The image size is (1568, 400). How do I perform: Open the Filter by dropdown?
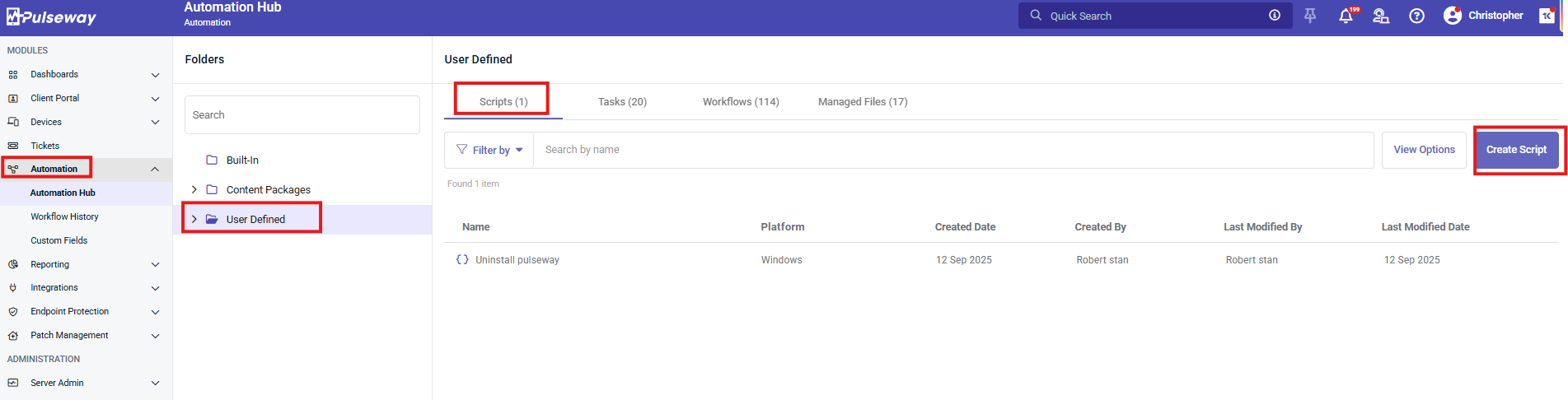tap(489, 150)
